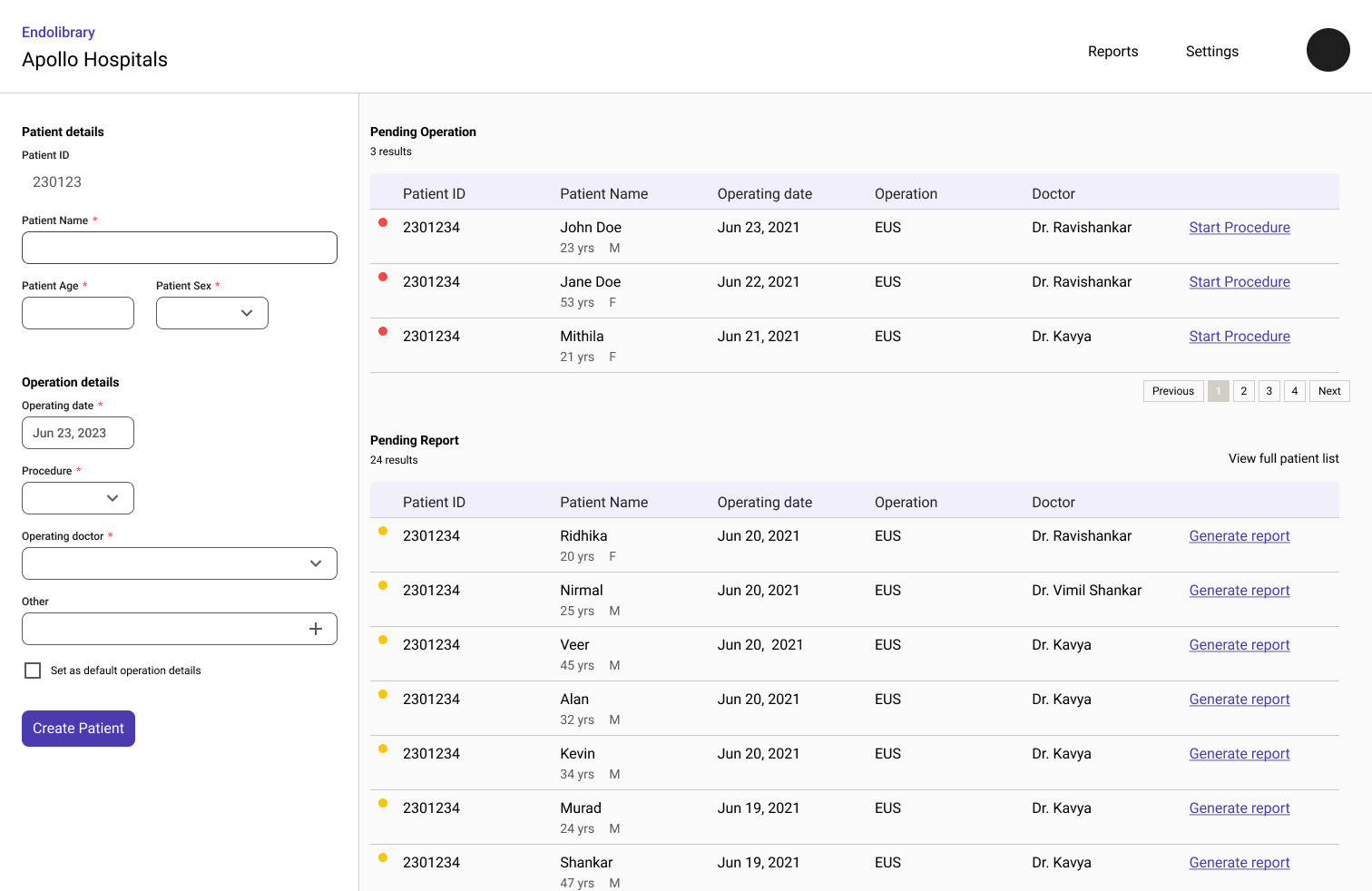The height and width of the screenshot is (891, 1372).
Task: Click yellow status dot for Nirmal
Action: click(383, 585)
